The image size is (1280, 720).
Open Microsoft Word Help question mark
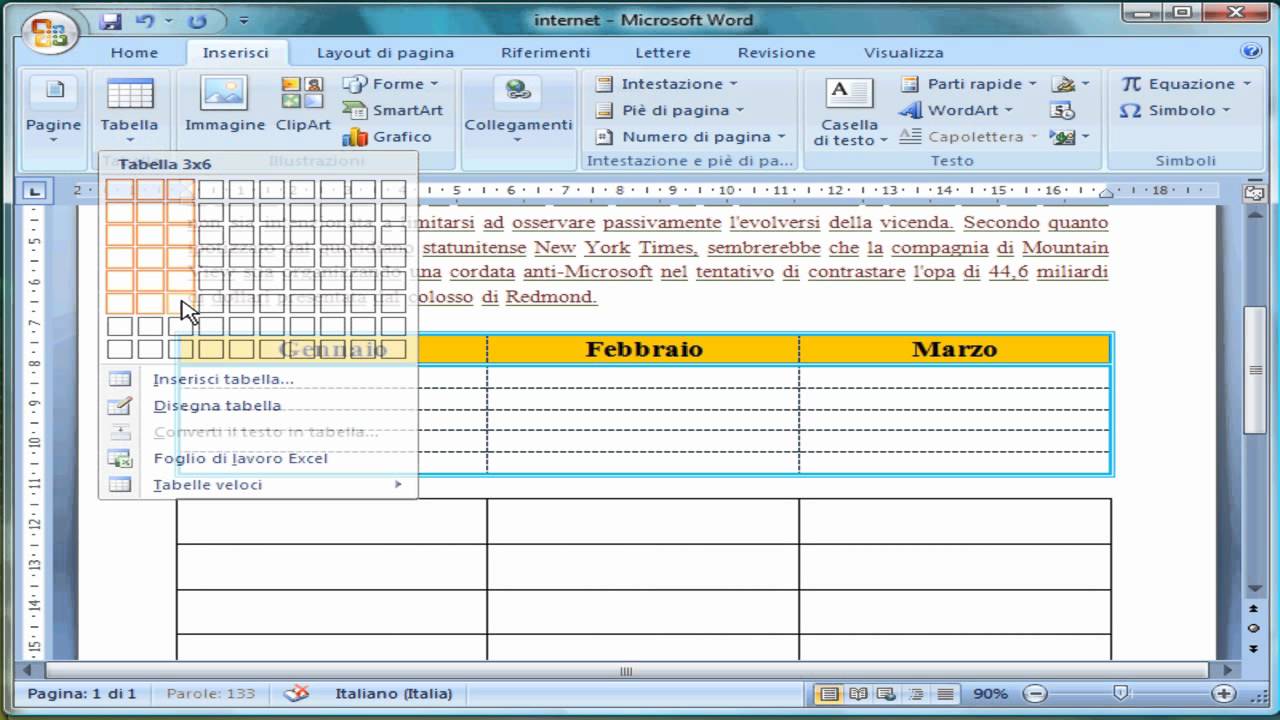tap(1250, 51)
